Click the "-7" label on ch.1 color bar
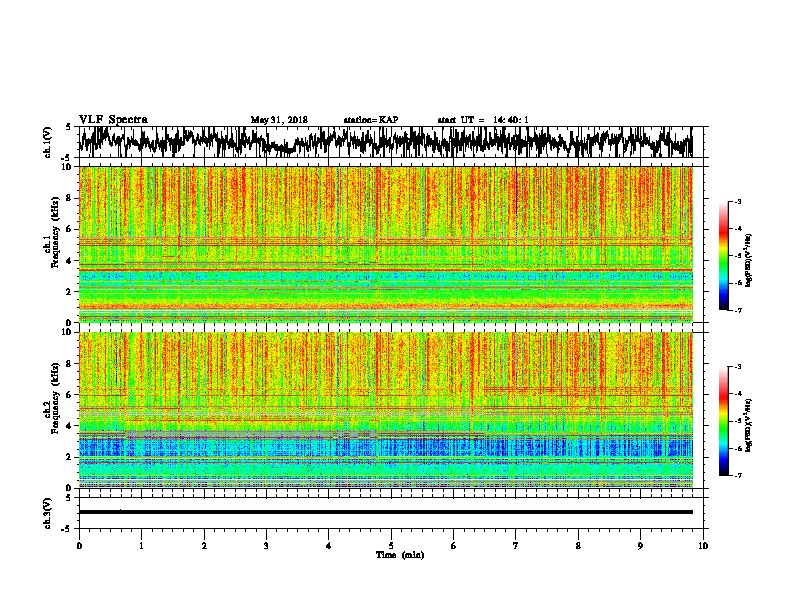792x612 pixels. pyautogui.click(x=737, y=310)
